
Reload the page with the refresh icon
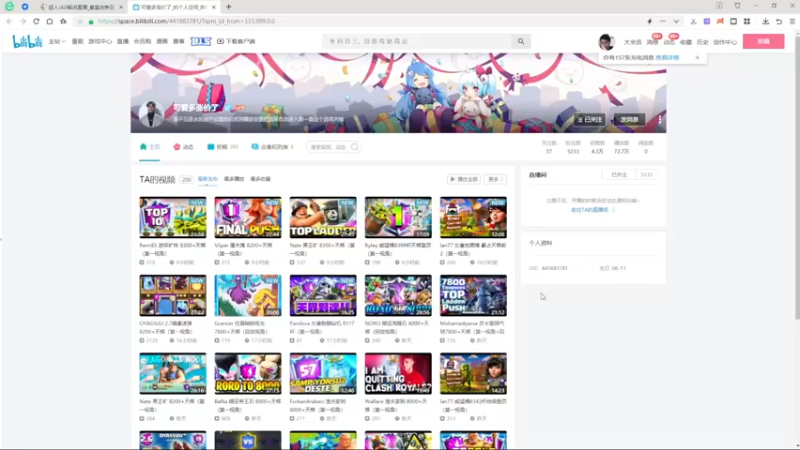pyautogui.click(x=36, y=21)
